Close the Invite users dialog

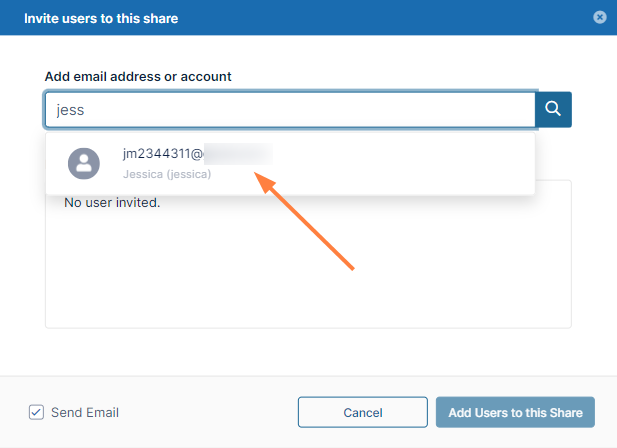click(599, 17)
